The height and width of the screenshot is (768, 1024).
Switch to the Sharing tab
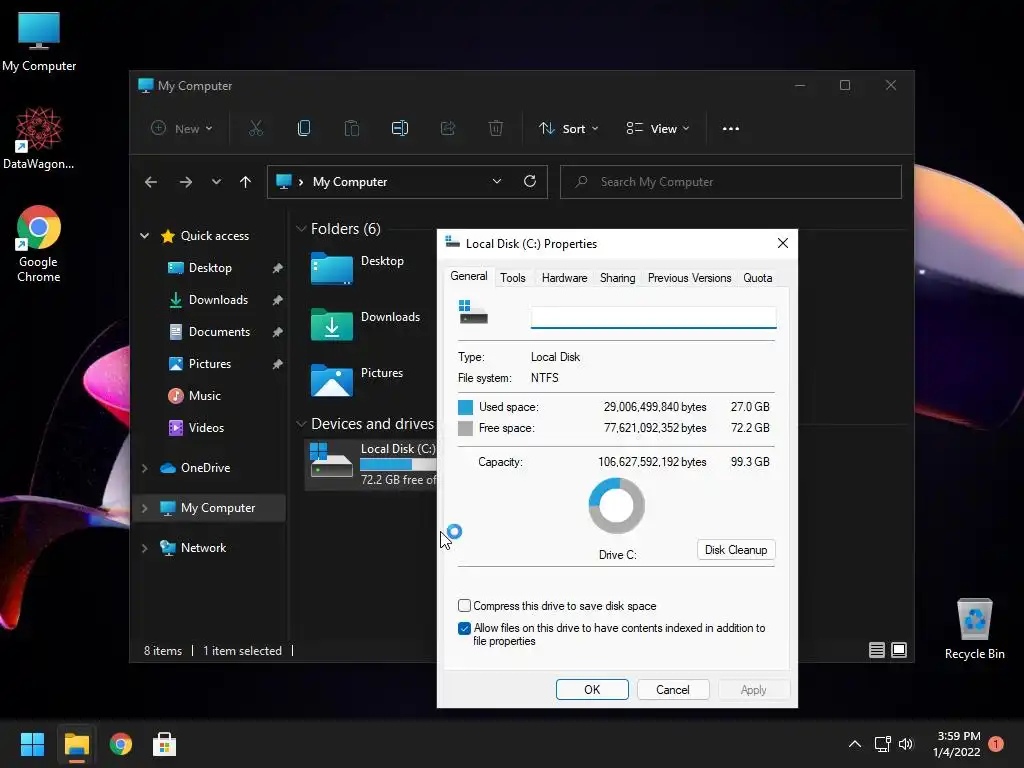tap(617, 278)
